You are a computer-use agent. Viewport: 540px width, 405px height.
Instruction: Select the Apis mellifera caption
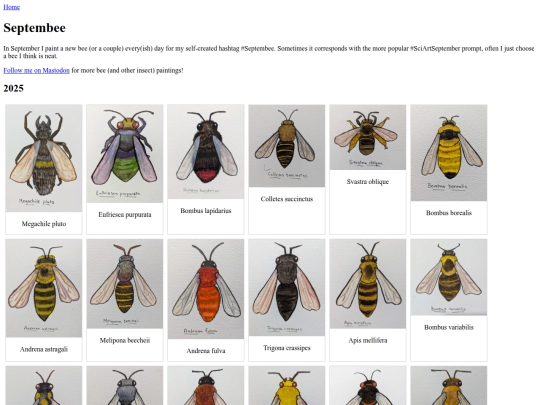click(368, 340)
